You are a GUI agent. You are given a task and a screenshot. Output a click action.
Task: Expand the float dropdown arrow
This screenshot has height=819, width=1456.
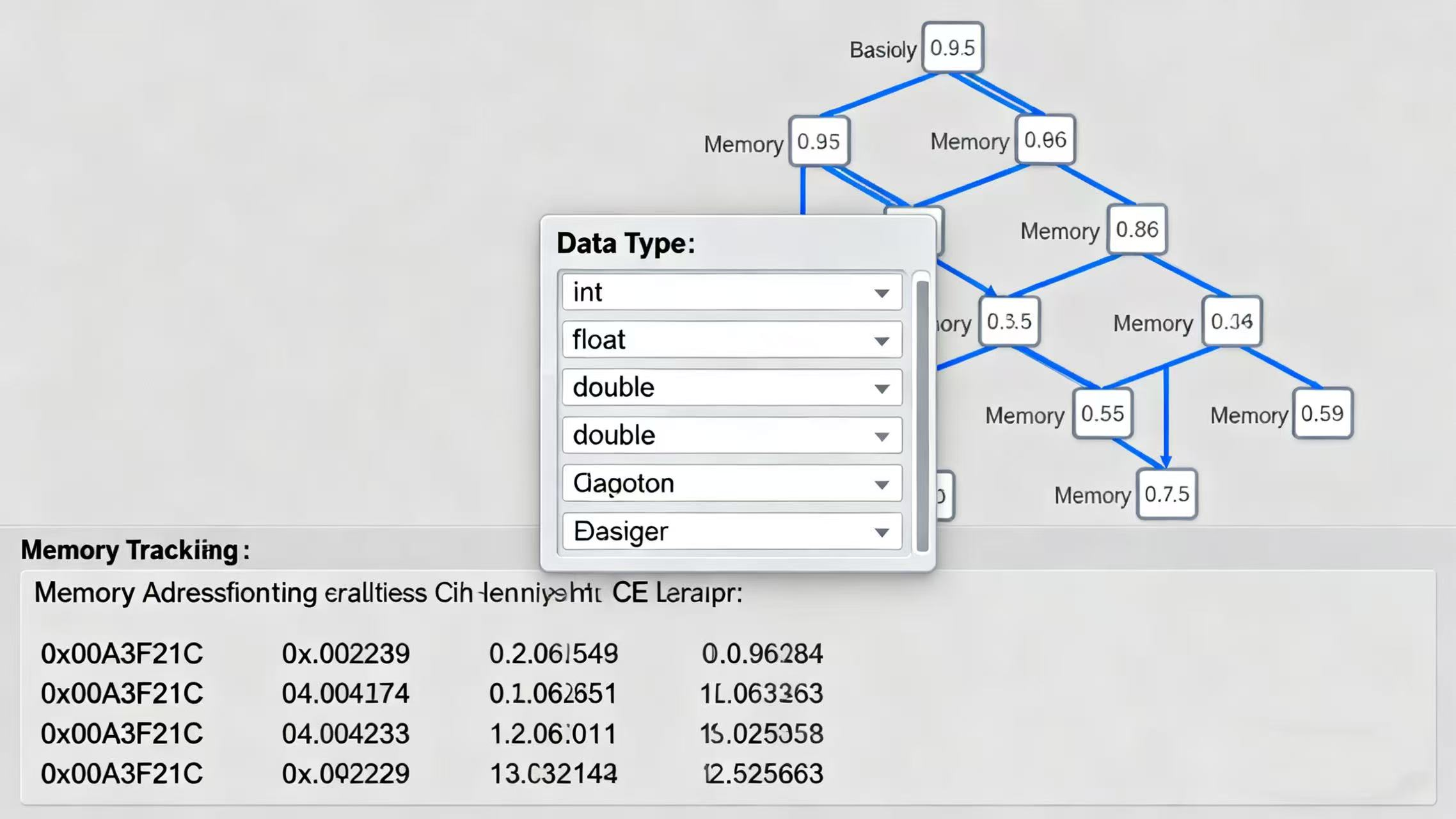coord(882,341)
